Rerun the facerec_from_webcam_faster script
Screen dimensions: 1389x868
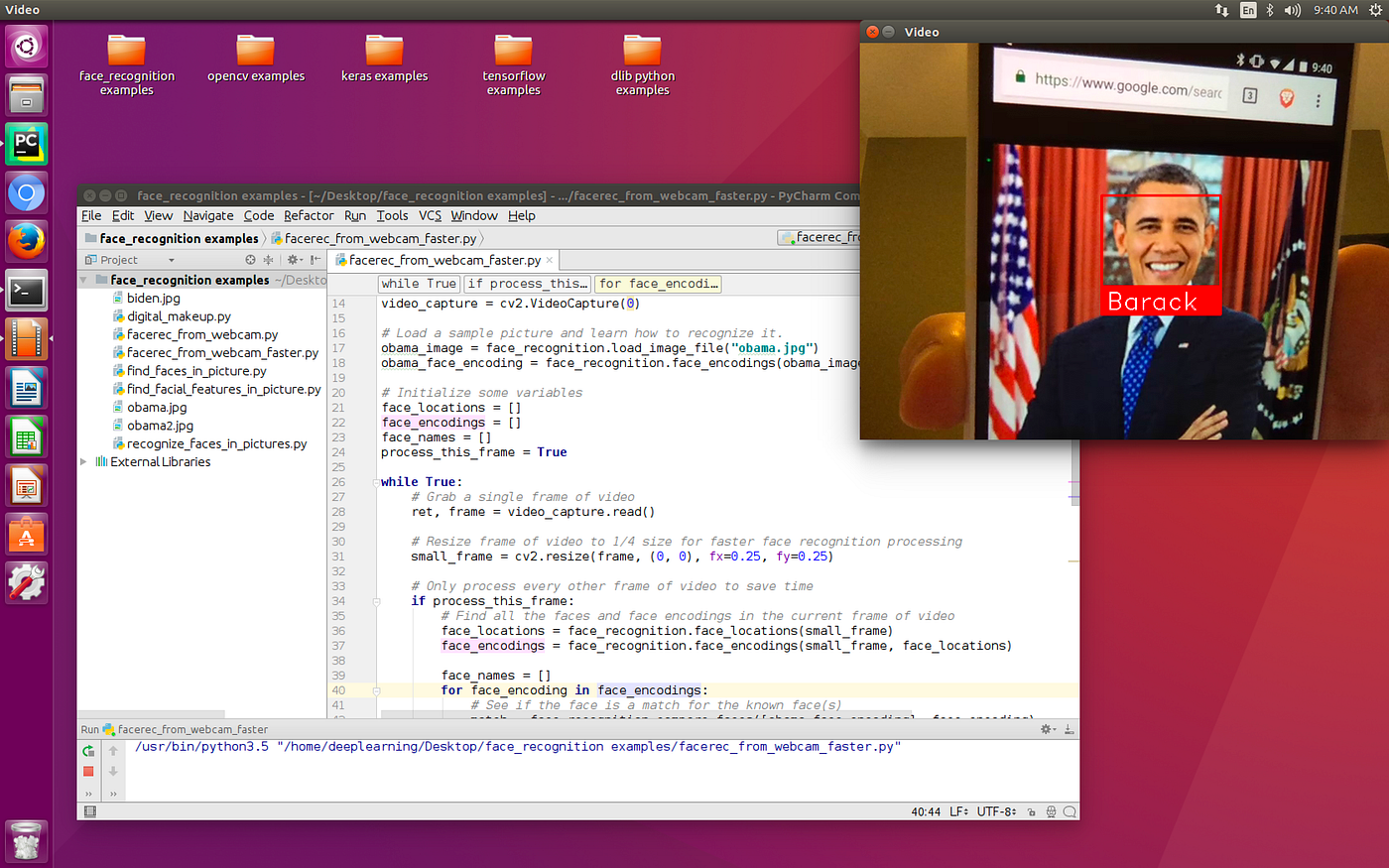(88, 752)
